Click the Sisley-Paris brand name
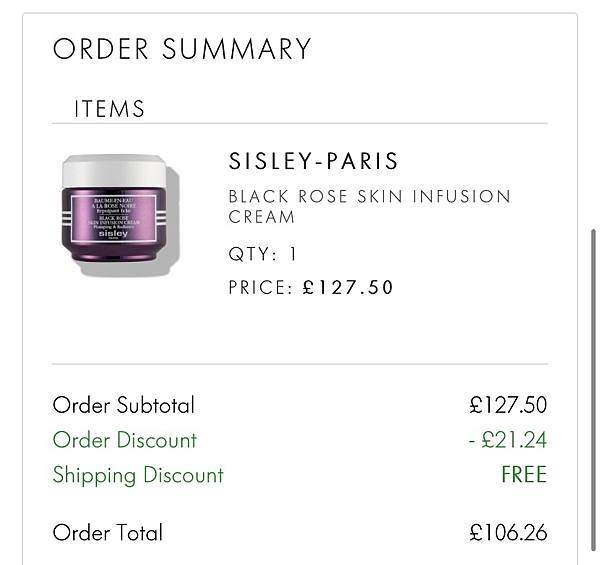The width and height of the screenshot is (600, 565). point(313,161)
